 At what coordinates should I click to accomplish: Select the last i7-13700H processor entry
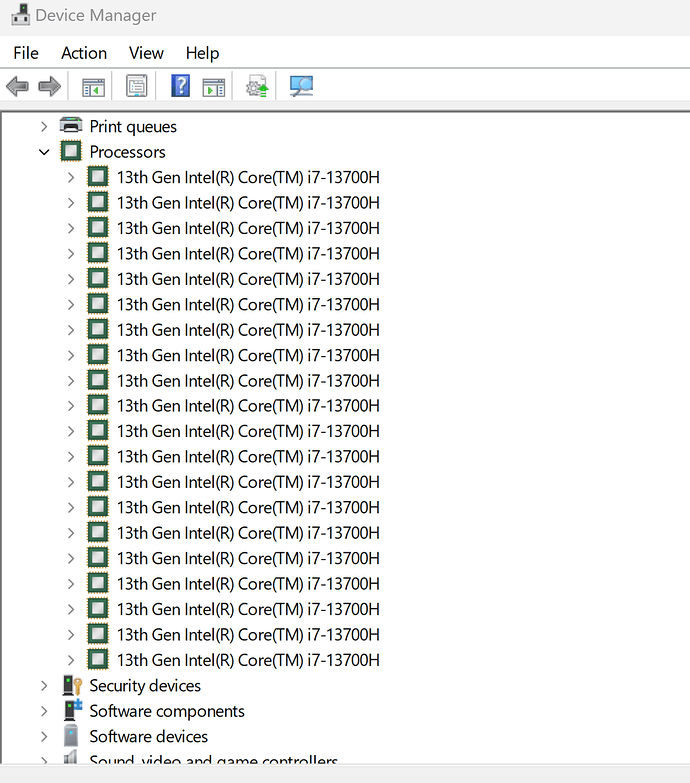(248, 660)
